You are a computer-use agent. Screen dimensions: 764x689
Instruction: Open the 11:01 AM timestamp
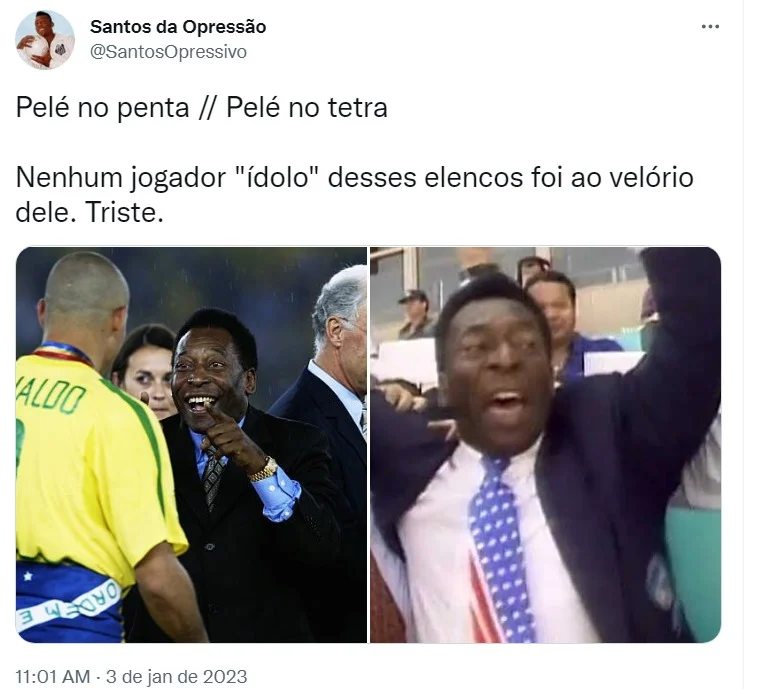(x=53, y=676)
